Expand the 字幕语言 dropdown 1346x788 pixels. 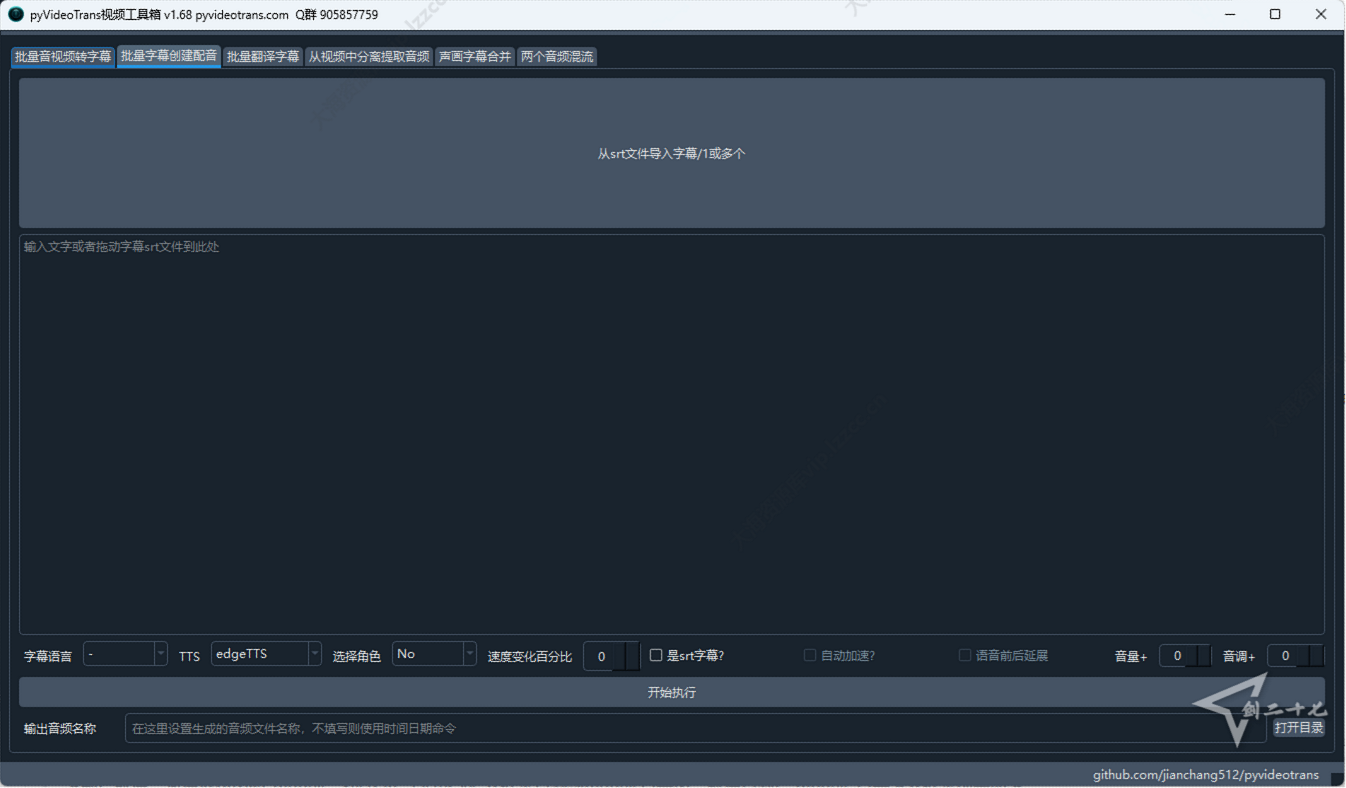pyautogui.click(x=125, y=654)
